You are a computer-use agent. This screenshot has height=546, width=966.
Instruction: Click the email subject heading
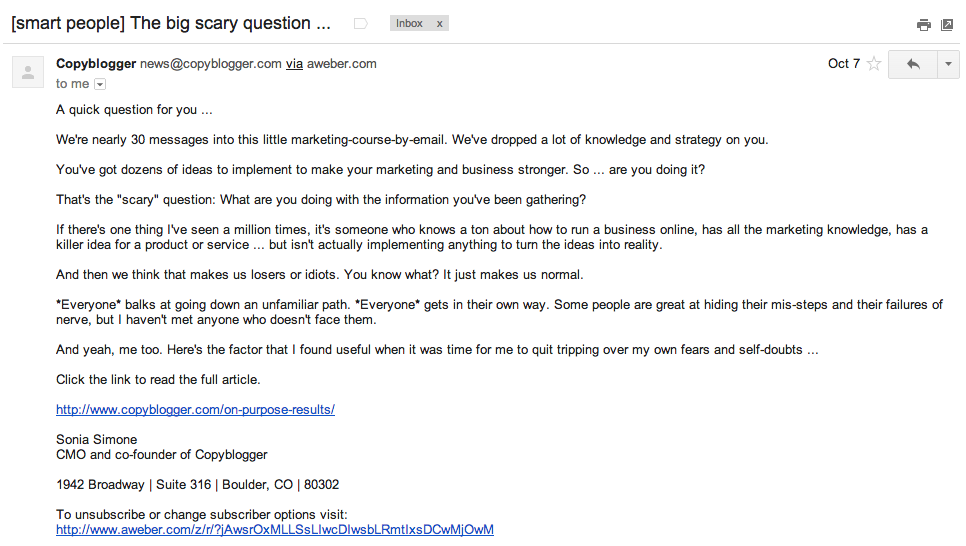coord(171,23)
